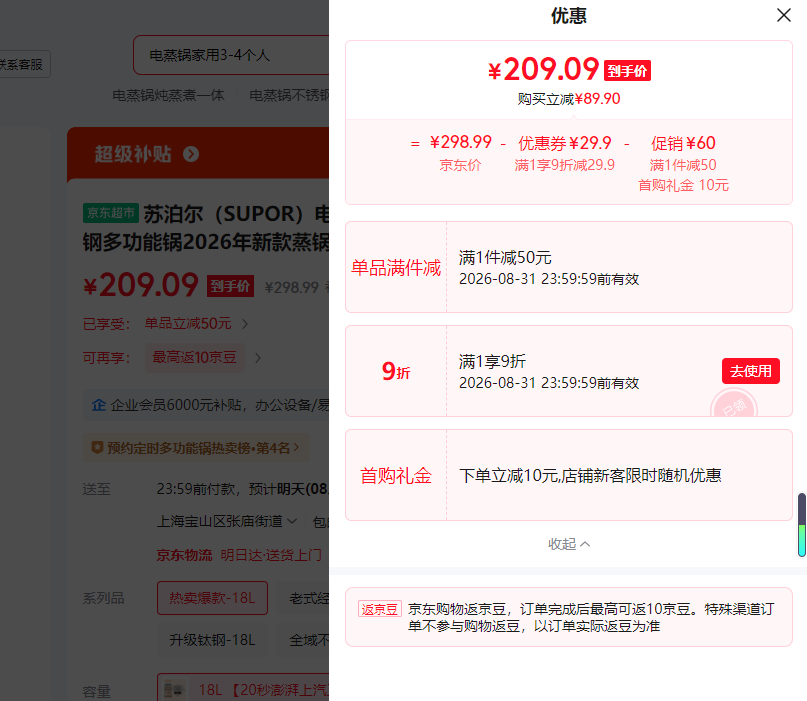Click the 电蒸锅炖蒸煮一体 search suggestion
This screenshot has width=807, height=701.
pos(168,95)
